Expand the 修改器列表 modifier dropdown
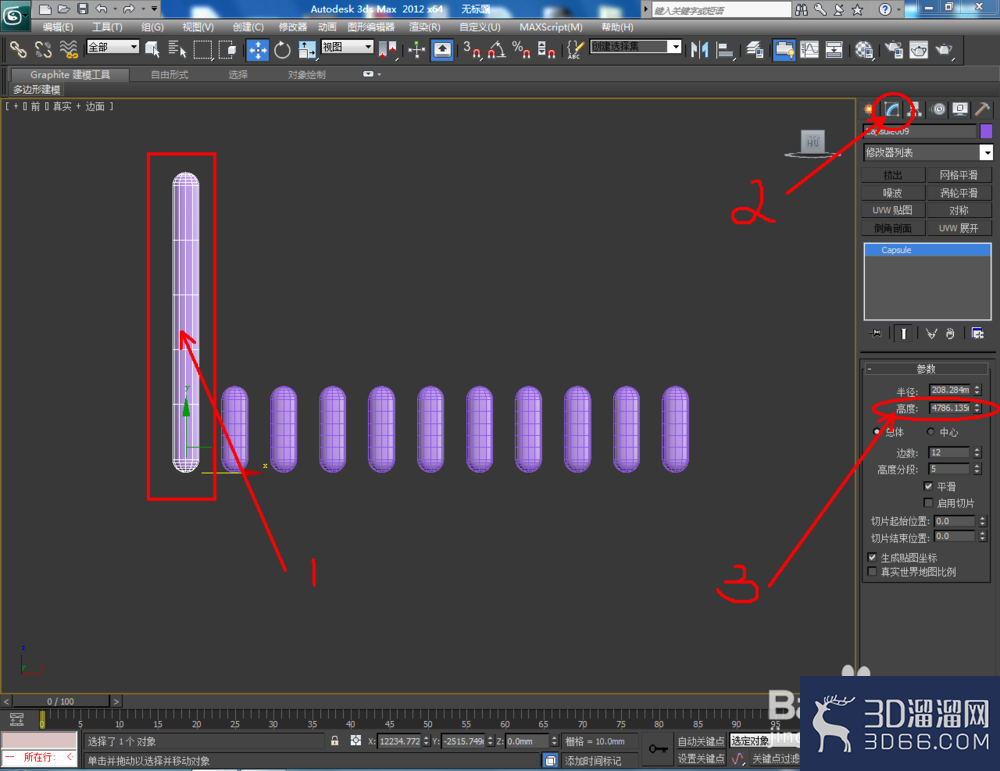The height and width of the screenshot is (771, 1000). tap(986, 152)
